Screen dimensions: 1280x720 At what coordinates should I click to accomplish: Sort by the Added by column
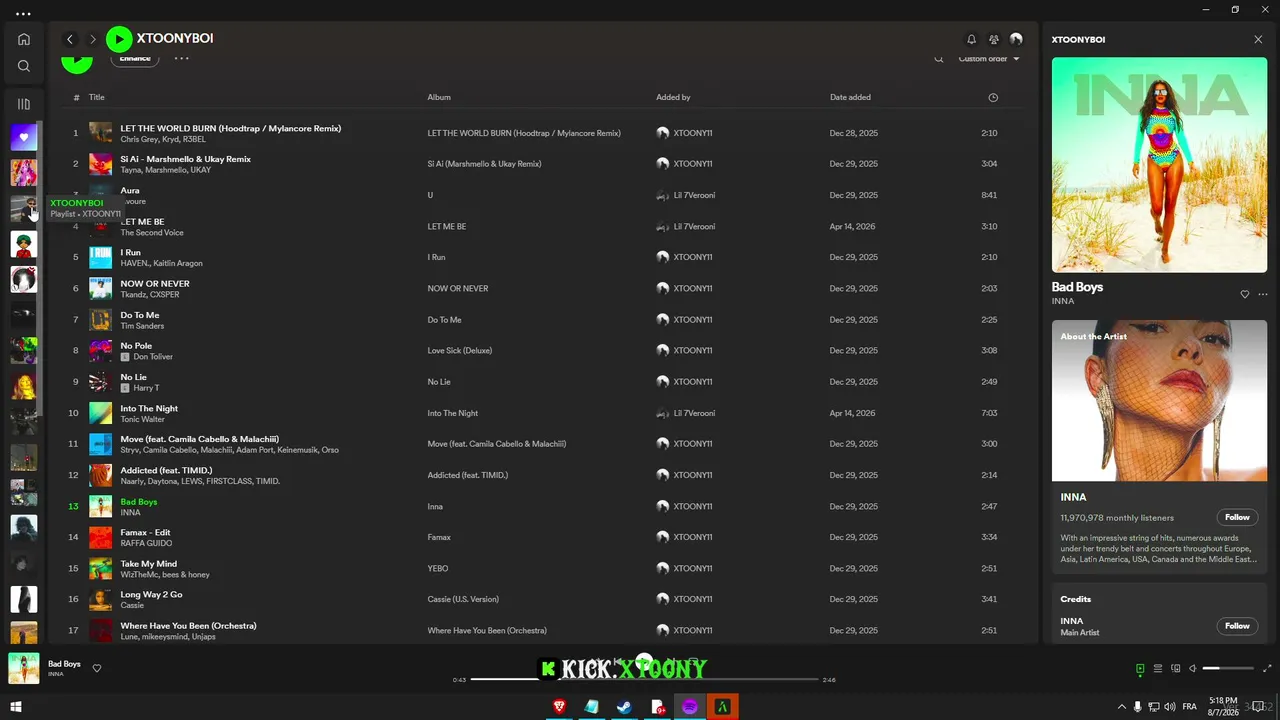point(673,97)
